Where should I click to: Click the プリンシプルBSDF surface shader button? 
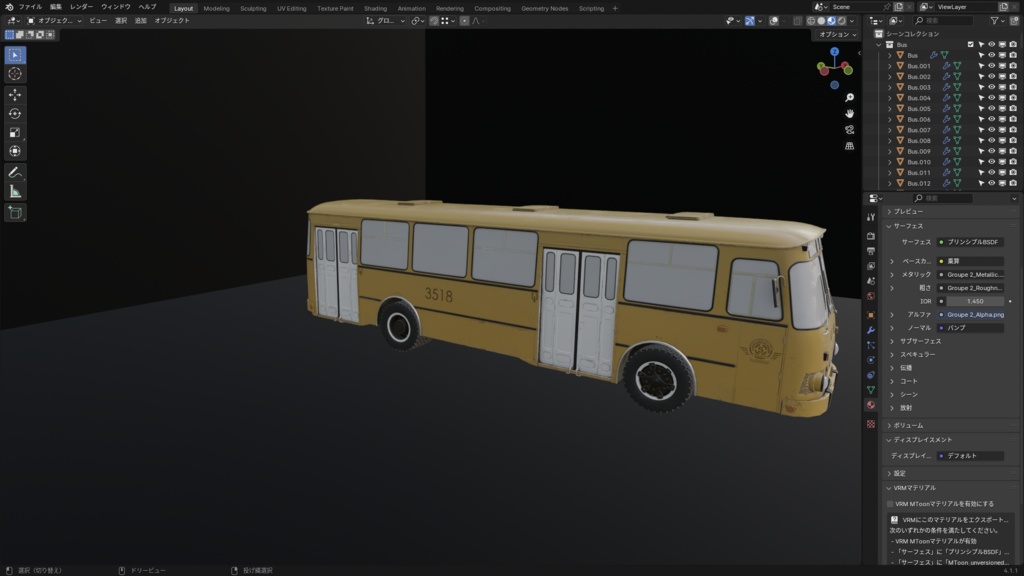pos(970,242)
